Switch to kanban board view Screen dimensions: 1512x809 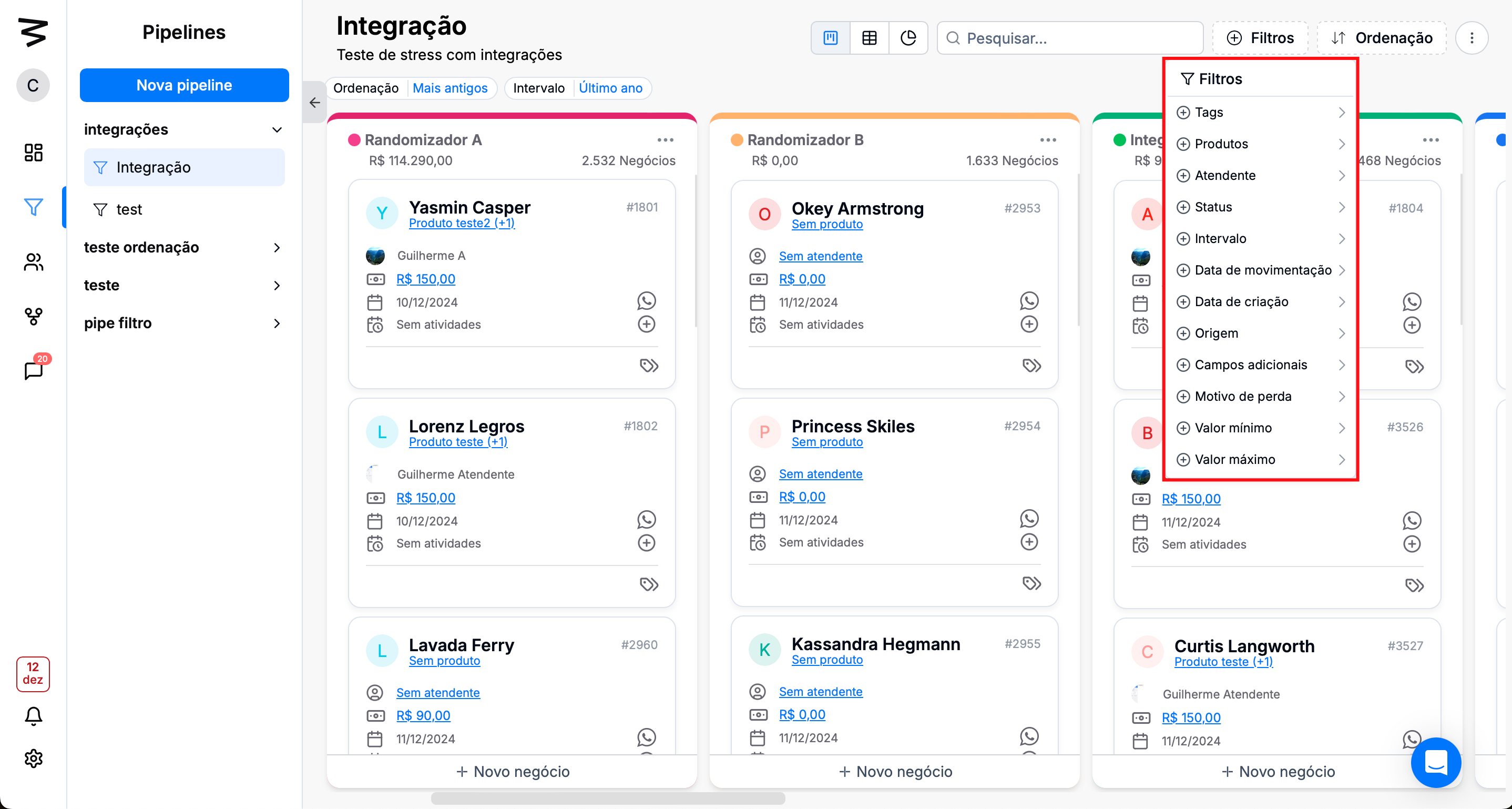830,38
